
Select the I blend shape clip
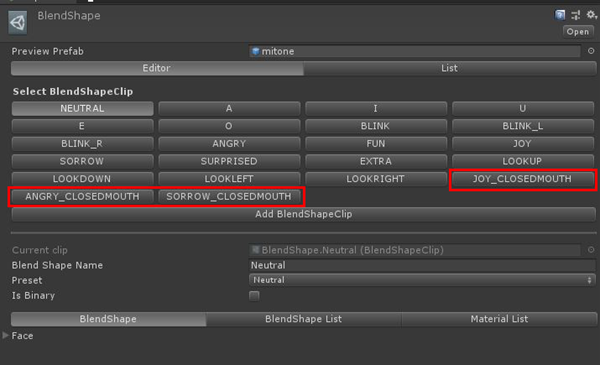coord(376,109)
